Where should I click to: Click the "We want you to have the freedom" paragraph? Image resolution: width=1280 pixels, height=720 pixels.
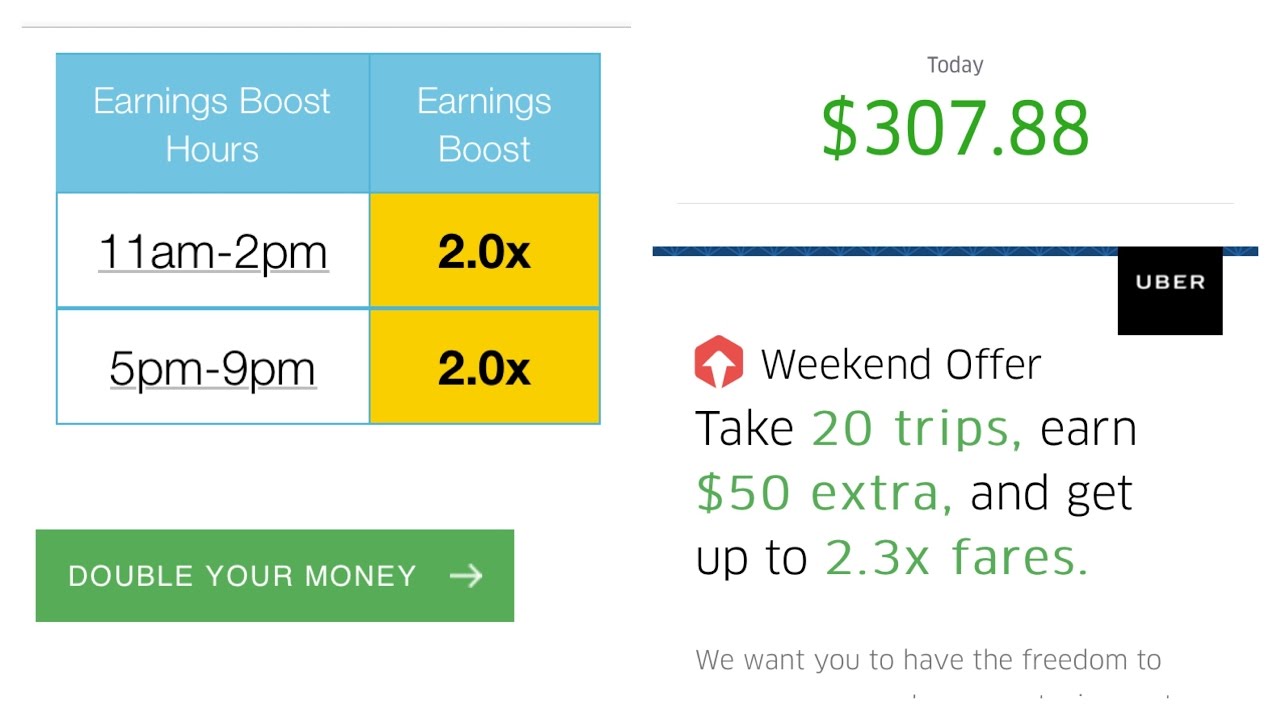928,661
